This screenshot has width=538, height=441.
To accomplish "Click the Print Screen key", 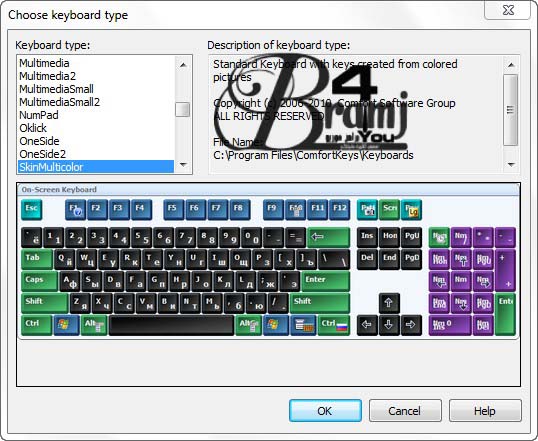I will click(367, 209).
